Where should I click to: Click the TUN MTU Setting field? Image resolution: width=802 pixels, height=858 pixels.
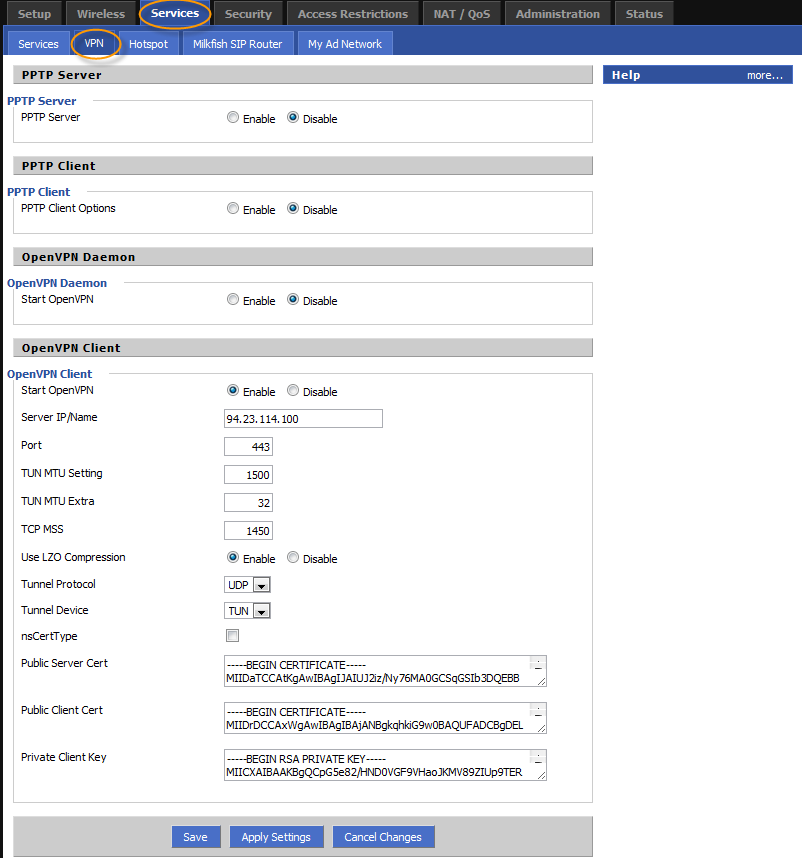(248, 474)
